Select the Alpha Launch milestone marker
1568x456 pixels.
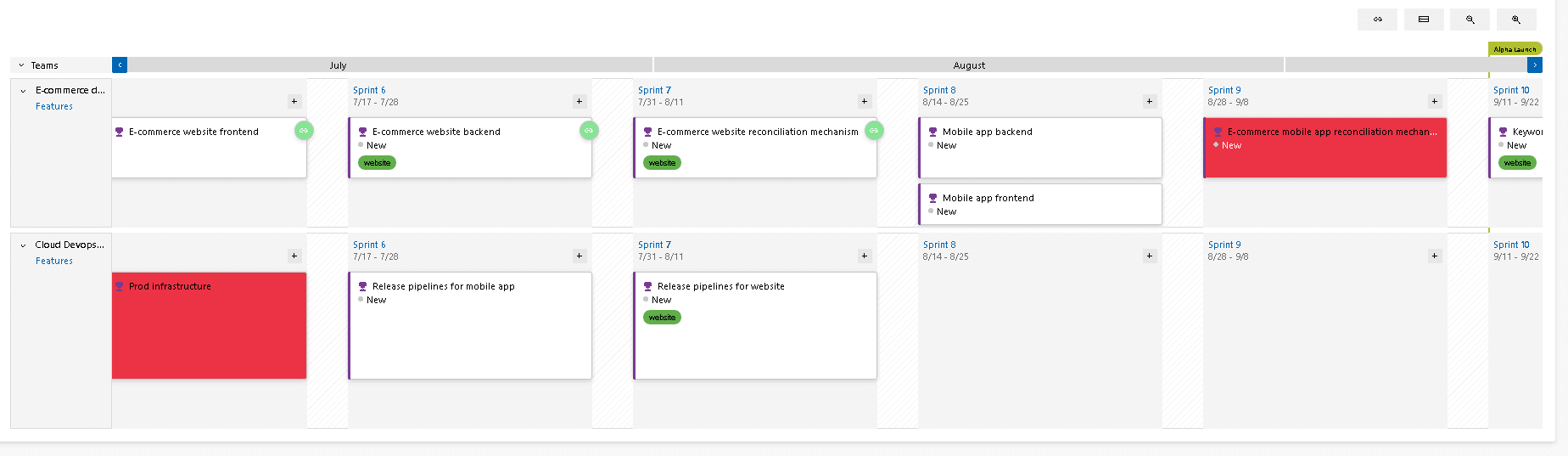pos(1515,49)
